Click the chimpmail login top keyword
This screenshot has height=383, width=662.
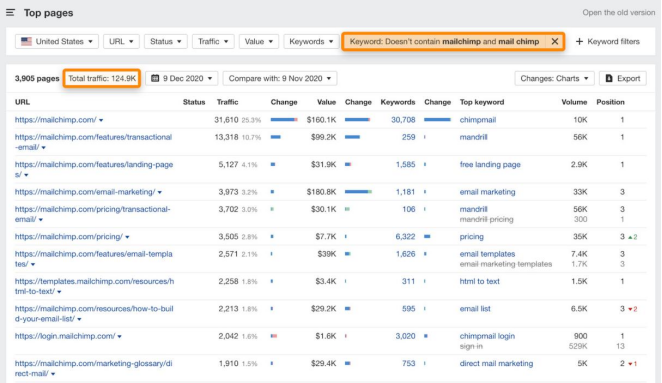pos(487,336)
